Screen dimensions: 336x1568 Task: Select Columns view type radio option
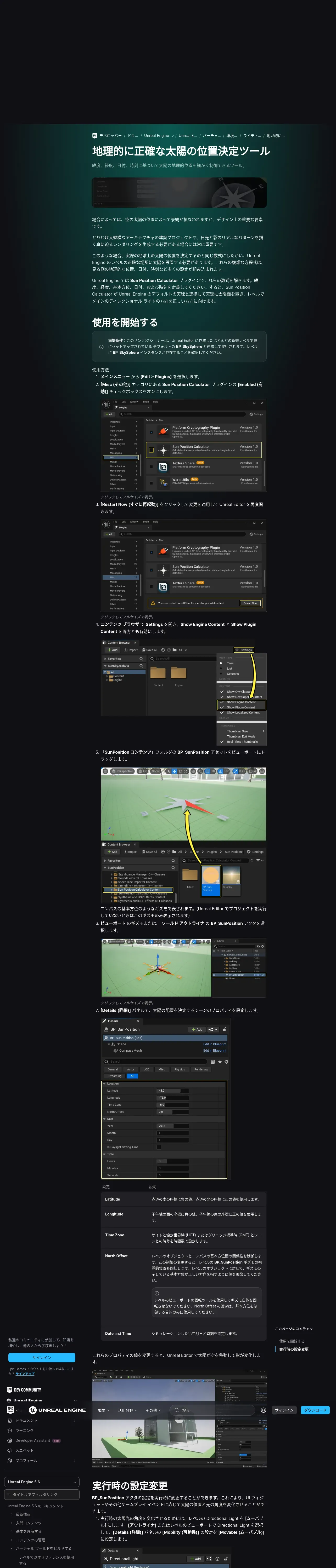coord(221,674)
